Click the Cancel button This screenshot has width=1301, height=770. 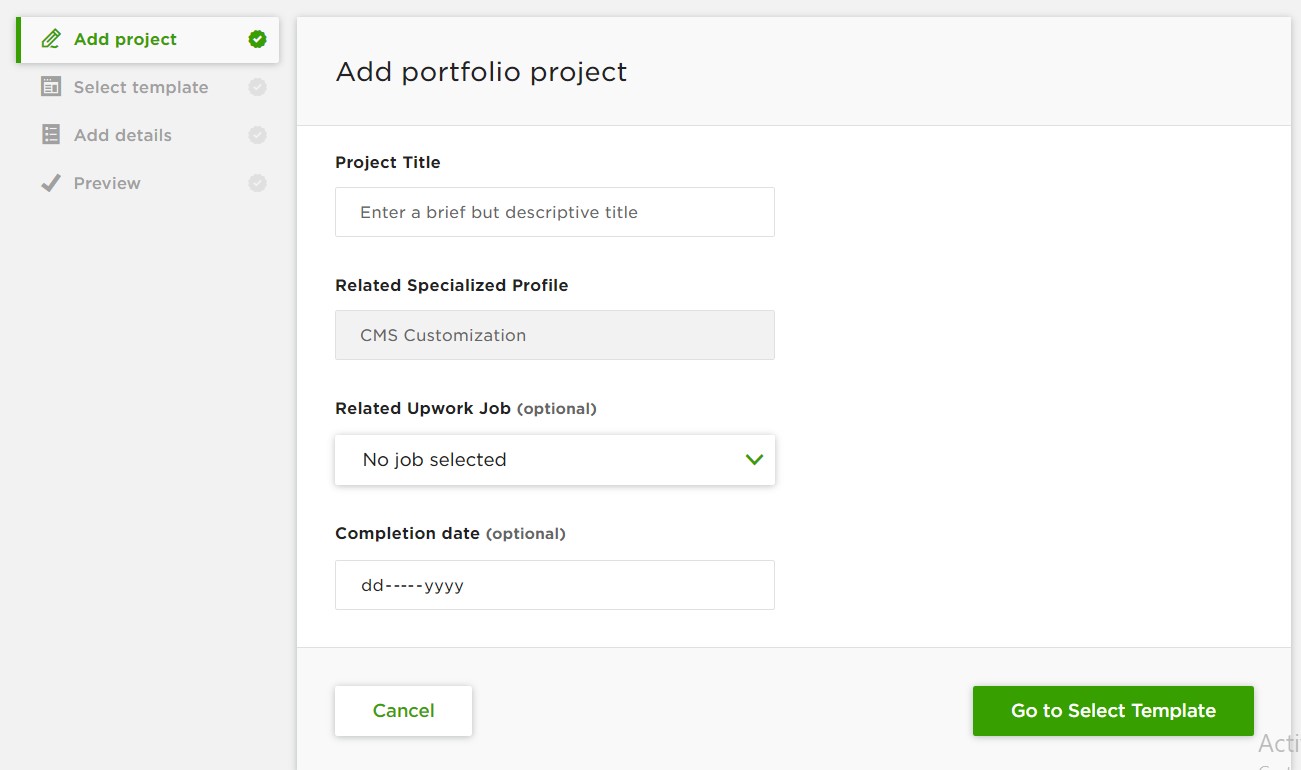pyautogui.click(x=403, y=710)
